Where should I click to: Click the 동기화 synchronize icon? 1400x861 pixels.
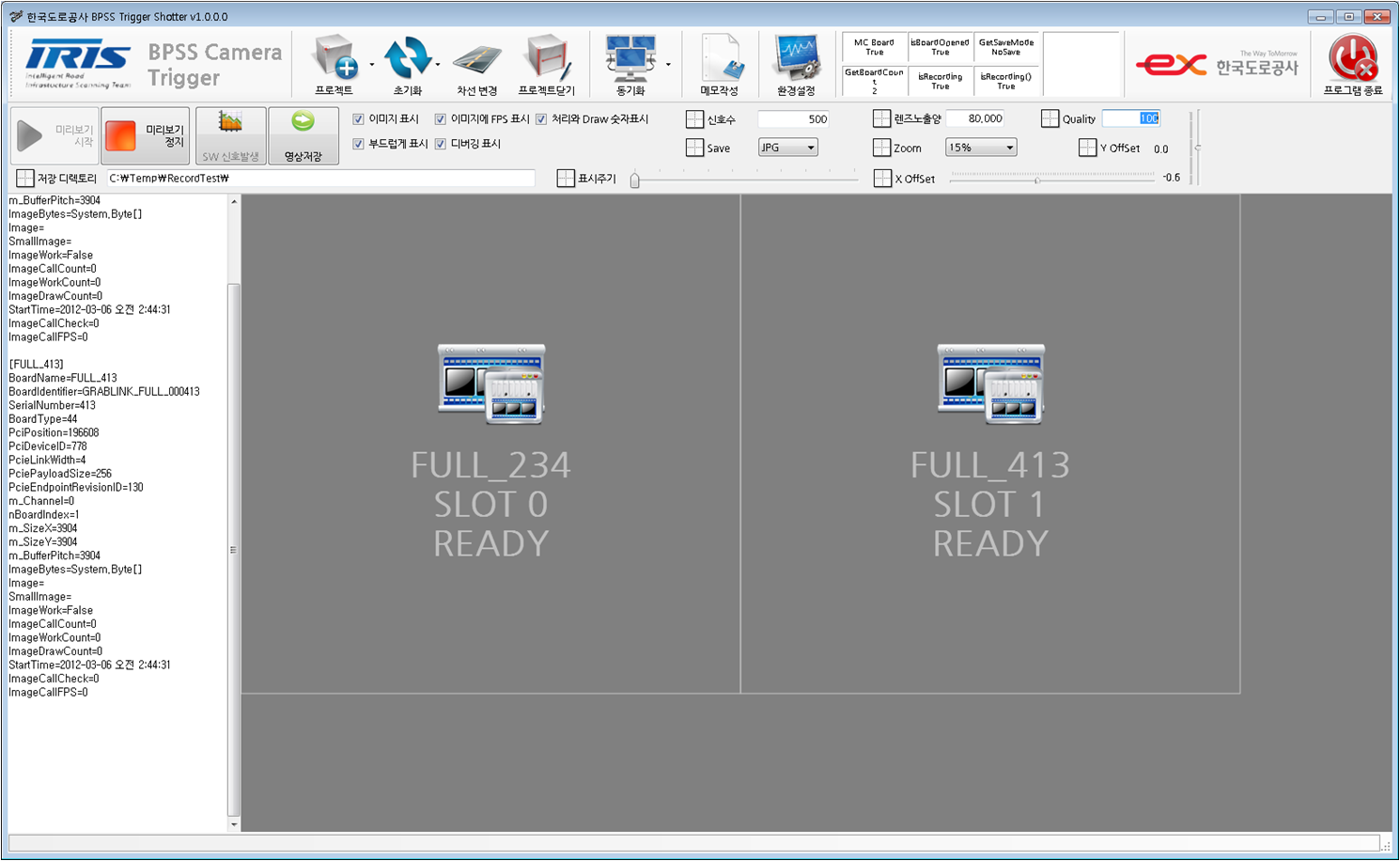click(630, 57)
